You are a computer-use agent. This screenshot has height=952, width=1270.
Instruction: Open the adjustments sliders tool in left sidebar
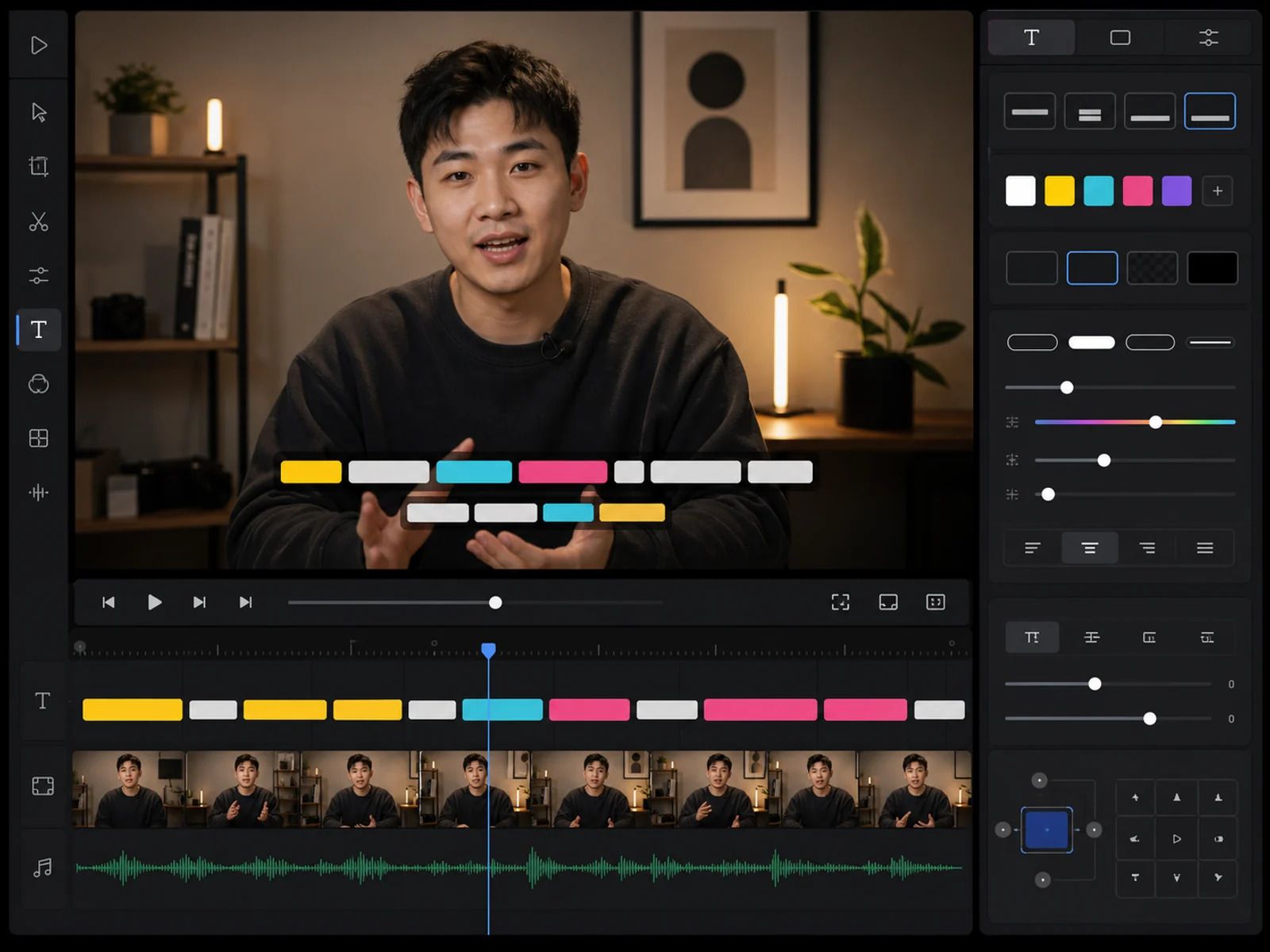(39, 275)
